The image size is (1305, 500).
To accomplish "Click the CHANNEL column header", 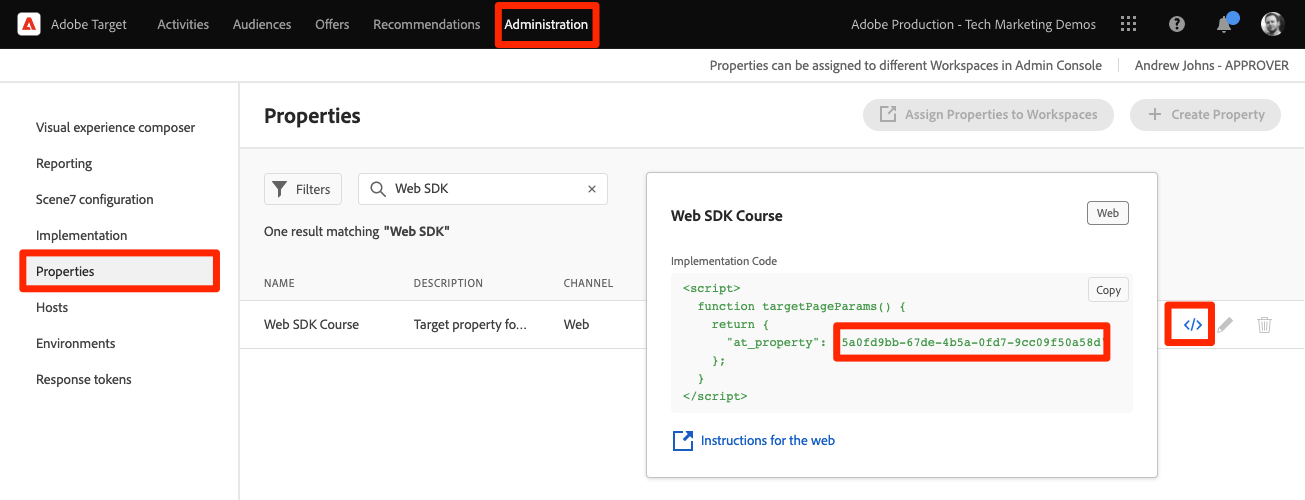I will 588,284.
